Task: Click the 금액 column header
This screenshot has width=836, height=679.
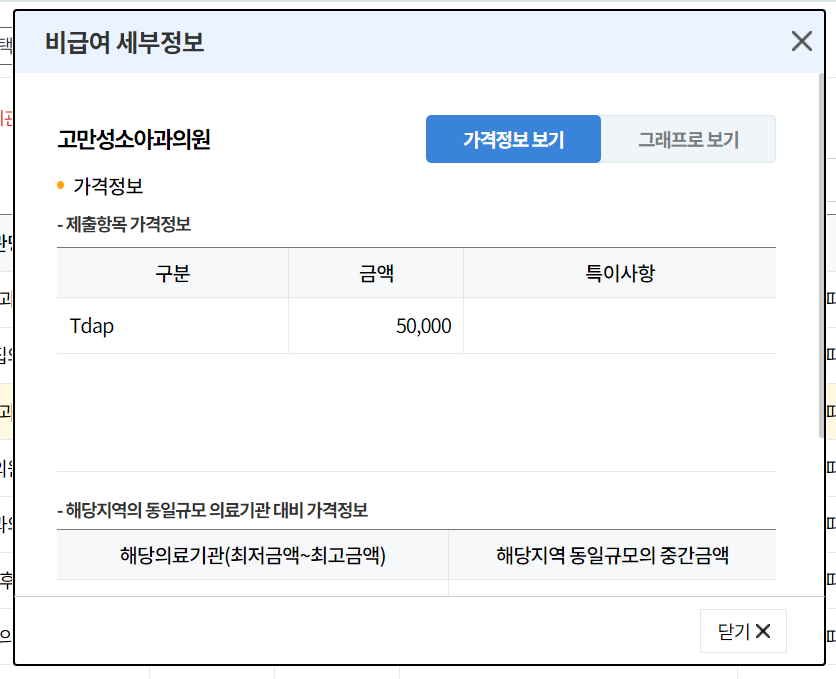Action: (x=375, y=272)
